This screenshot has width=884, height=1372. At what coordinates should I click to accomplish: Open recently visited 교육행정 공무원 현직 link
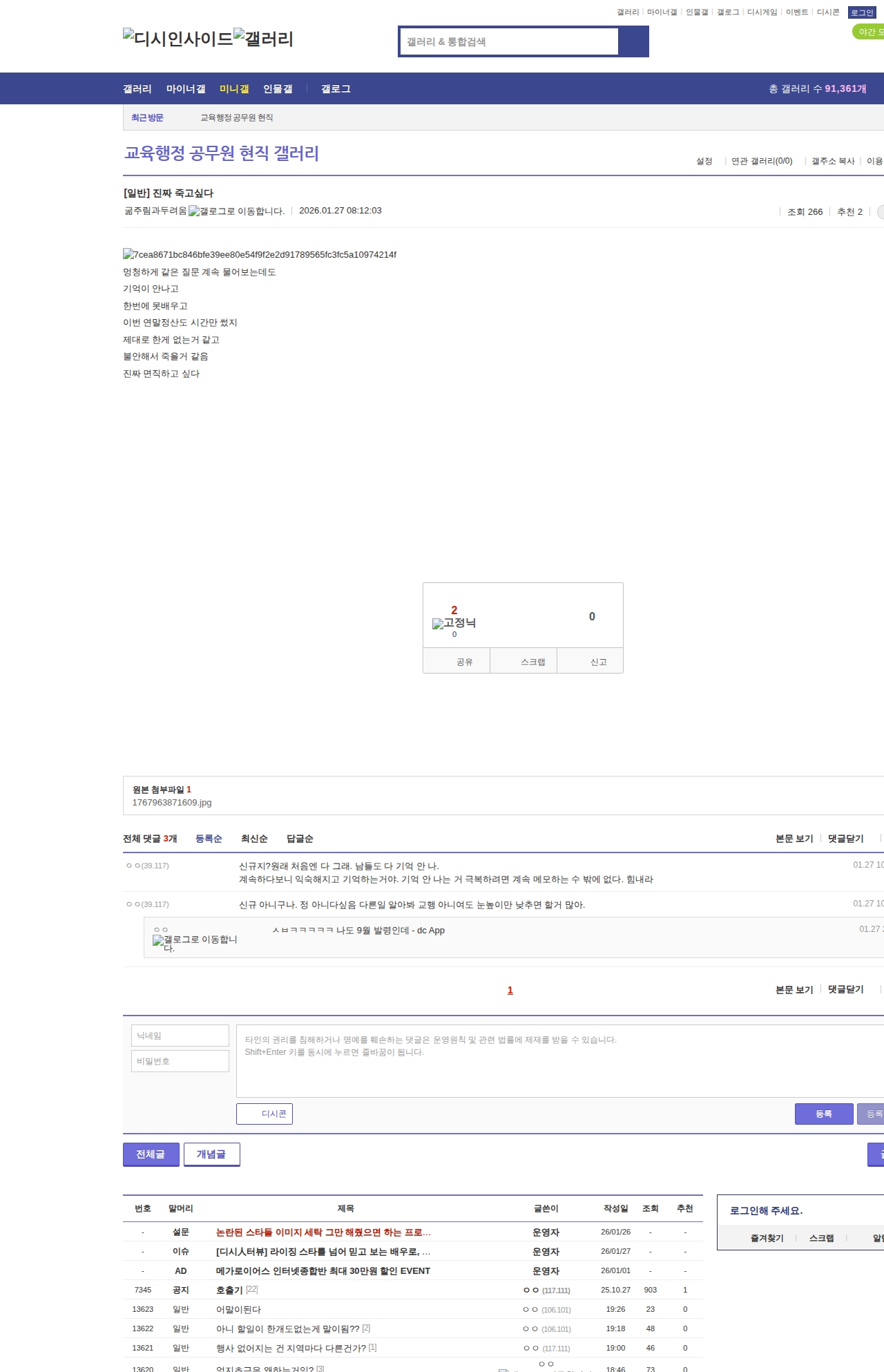click(237, 117)
